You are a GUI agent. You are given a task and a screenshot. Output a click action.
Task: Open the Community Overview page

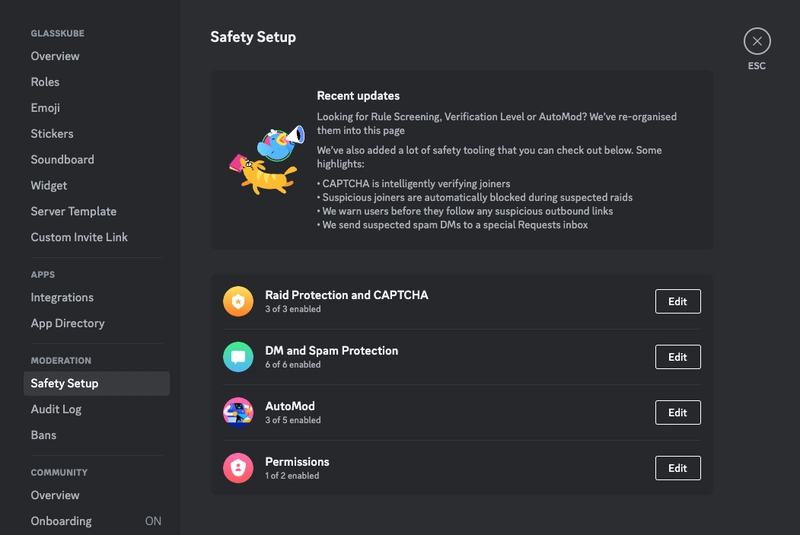96,495
